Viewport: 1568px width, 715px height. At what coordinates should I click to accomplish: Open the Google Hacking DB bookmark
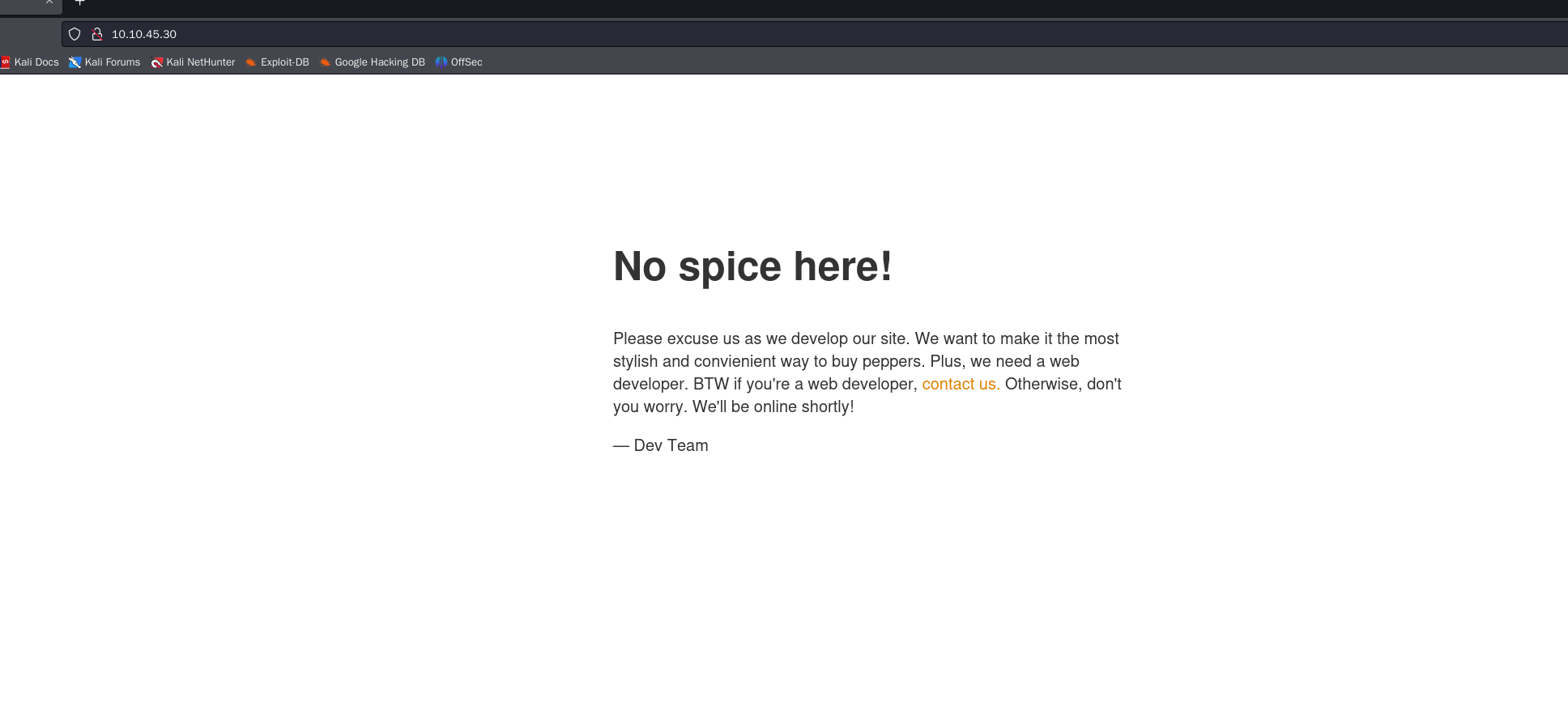[372, 62]
